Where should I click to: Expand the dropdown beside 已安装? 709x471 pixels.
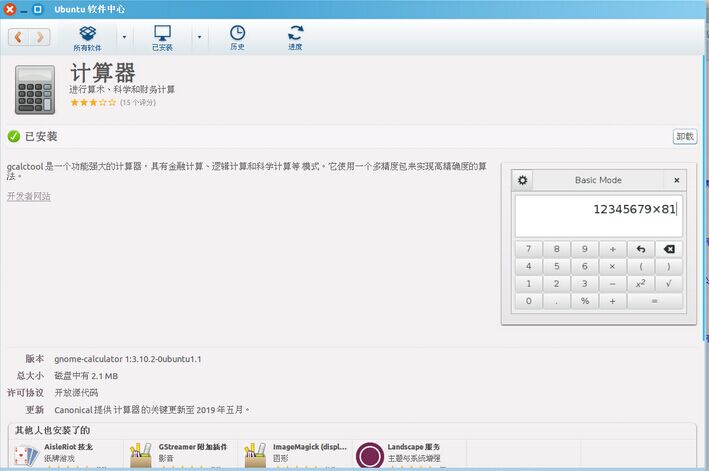coord(199,38)
